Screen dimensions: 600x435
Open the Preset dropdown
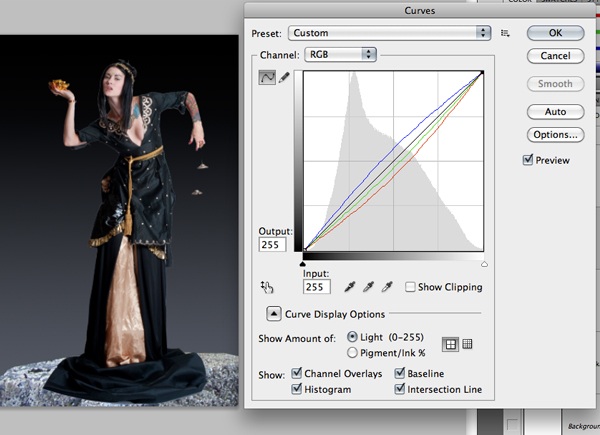point(390,33)
